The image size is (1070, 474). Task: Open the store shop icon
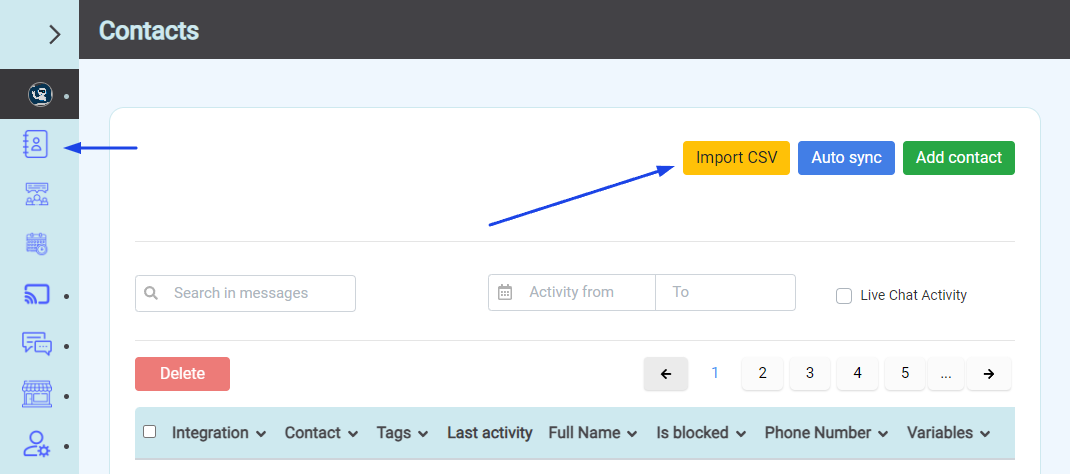click(37, 394)
